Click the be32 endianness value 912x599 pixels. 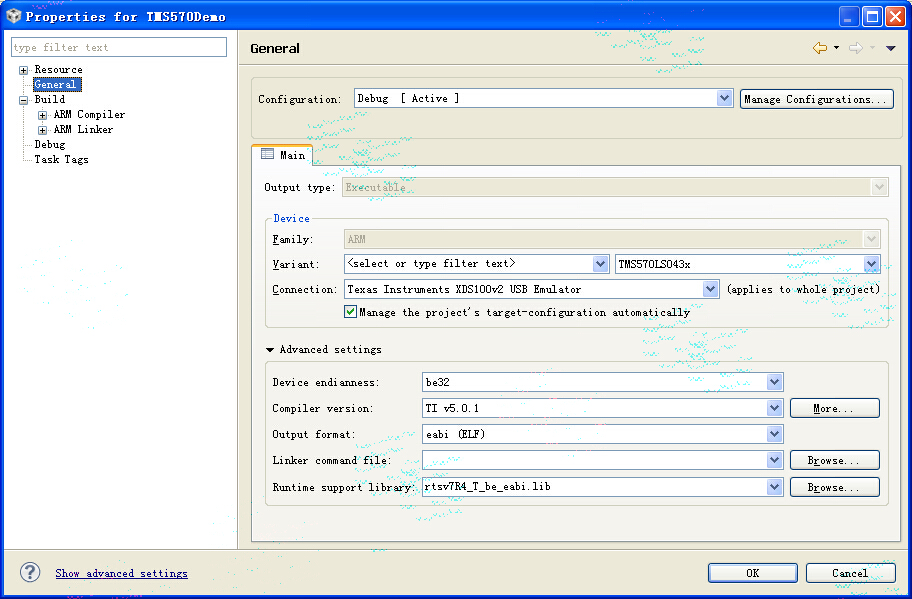point(437,382)
